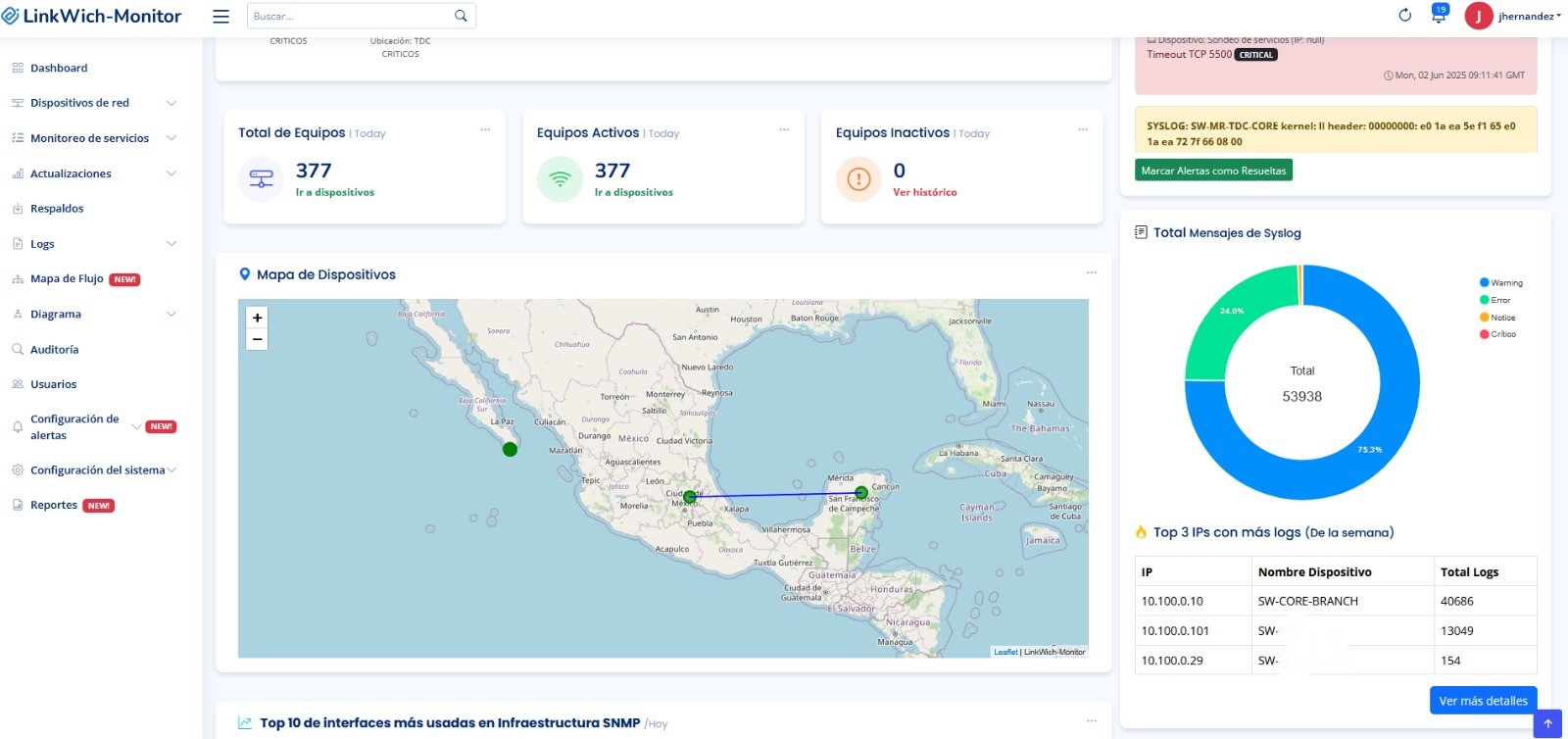The image size is (1568, 739).
Task: Click the search magnifier icon
Action: click(x=461, y=16)
